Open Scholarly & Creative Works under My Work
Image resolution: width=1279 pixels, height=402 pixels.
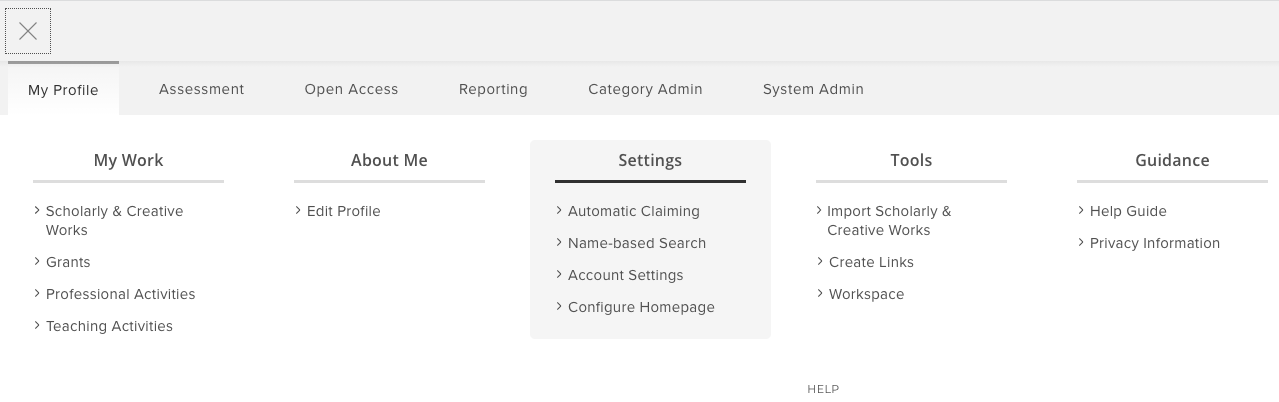click(x=114, y=220)
